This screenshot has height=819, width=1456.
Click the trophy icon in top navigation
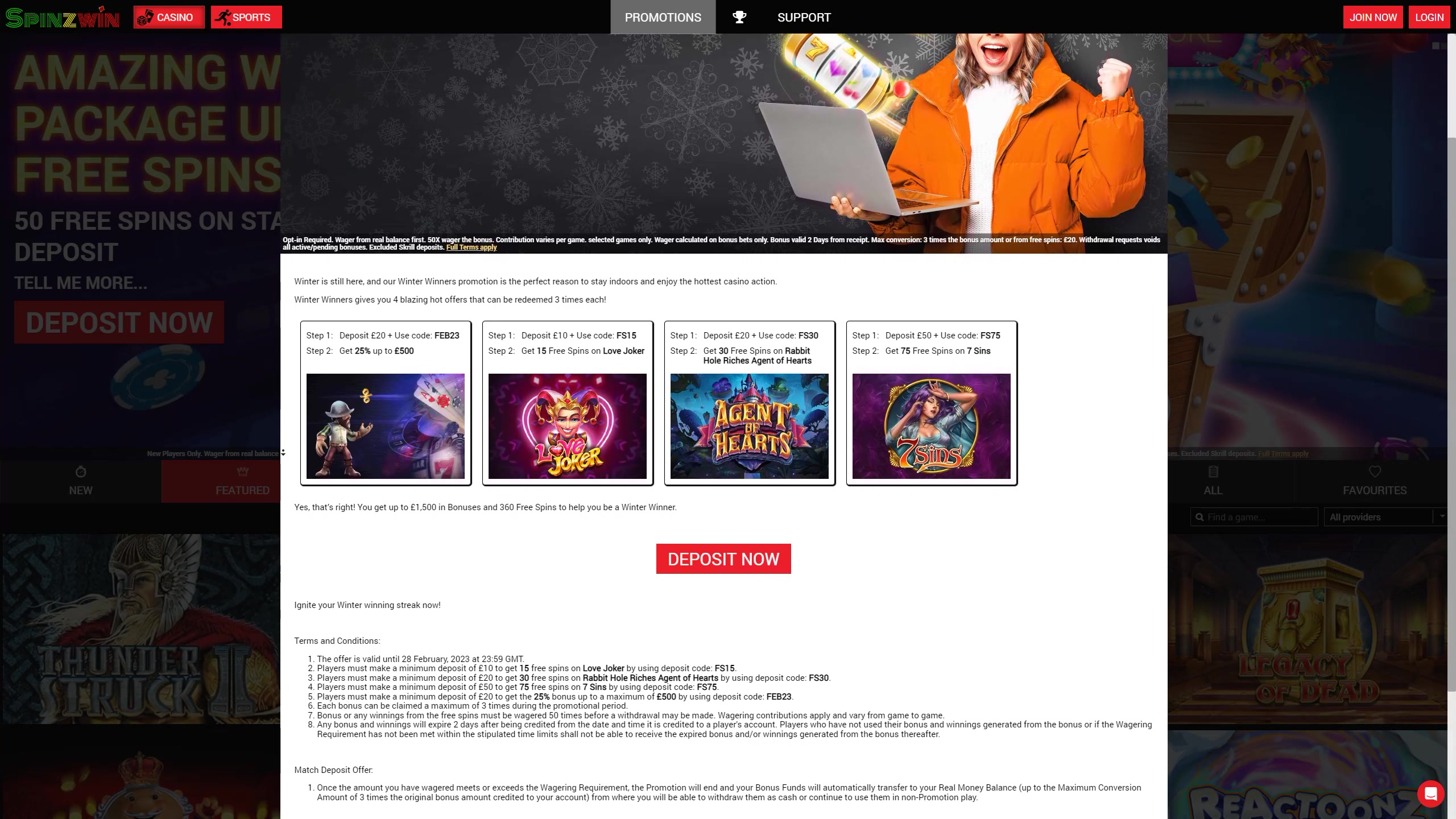[739, 17]
